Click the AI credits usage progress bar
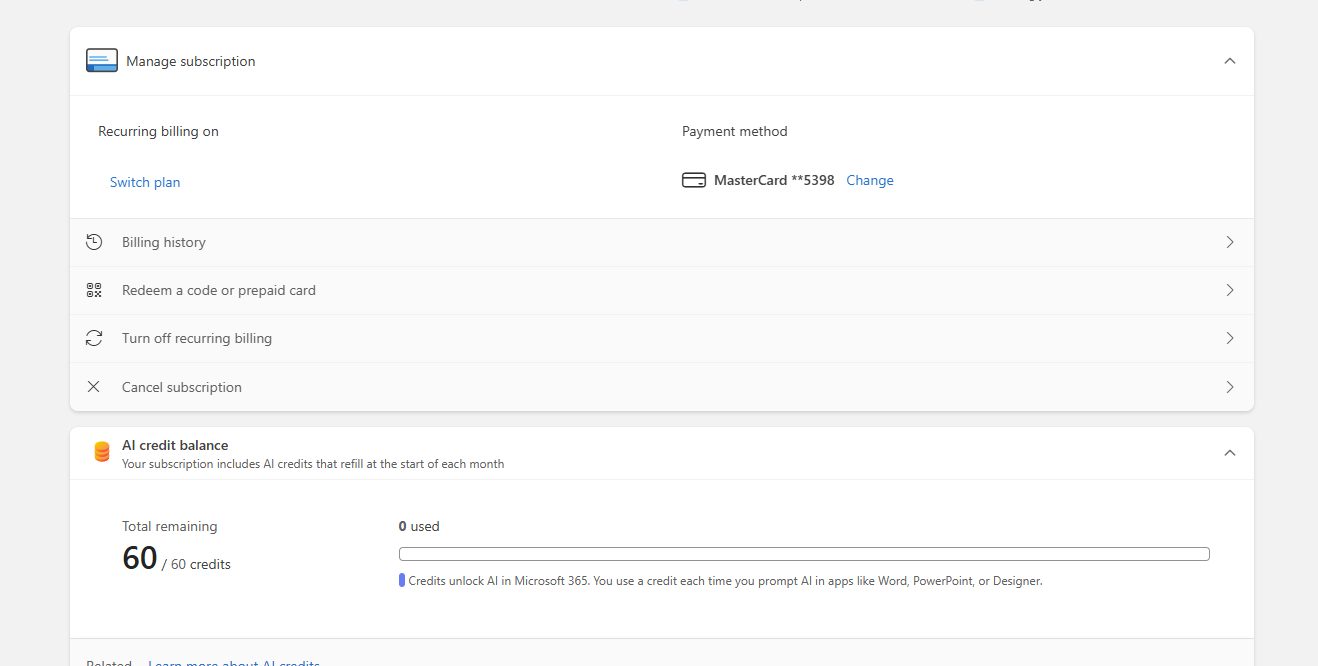1318x666 pixels. 804,554
